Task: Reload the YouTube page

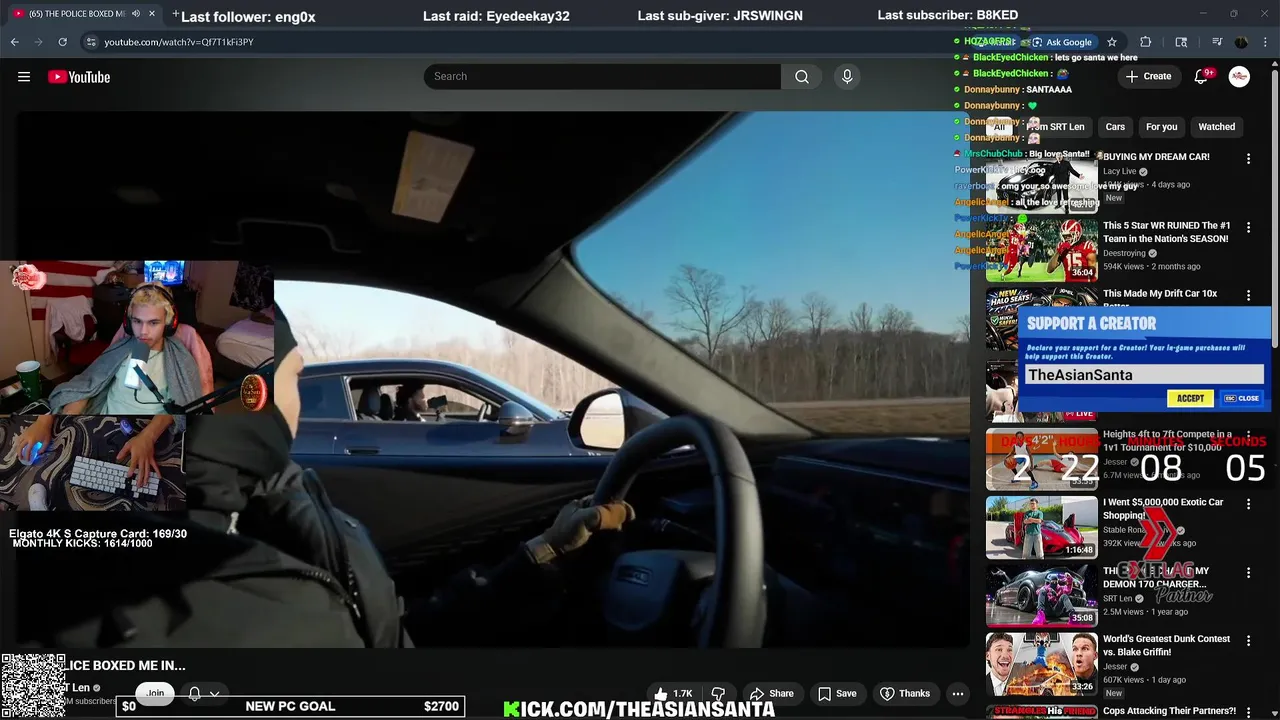Action: pyautogui.click(x=62, y=42)
